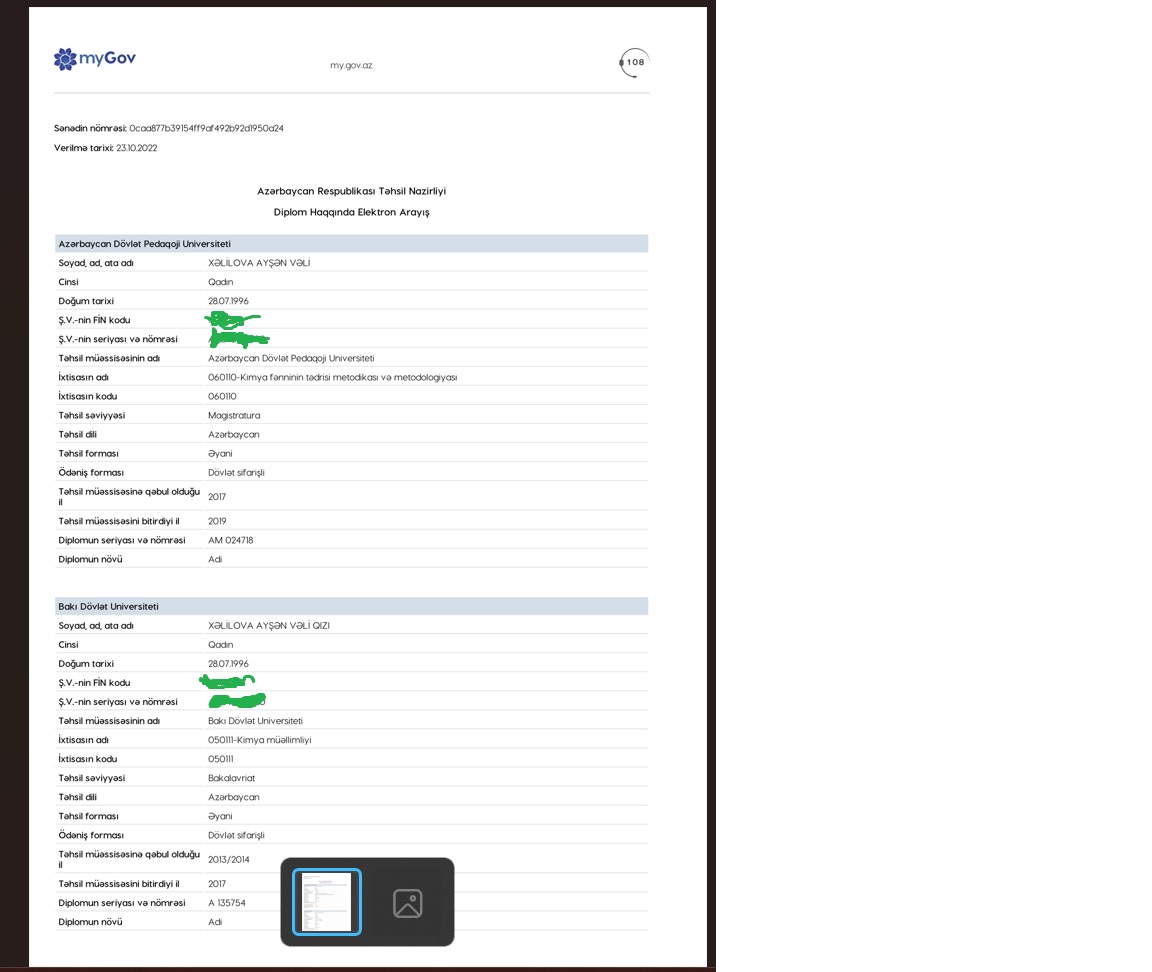Click the 108 call center headset icon
This screenshot has width=1152, height=972.
[634, 62]
